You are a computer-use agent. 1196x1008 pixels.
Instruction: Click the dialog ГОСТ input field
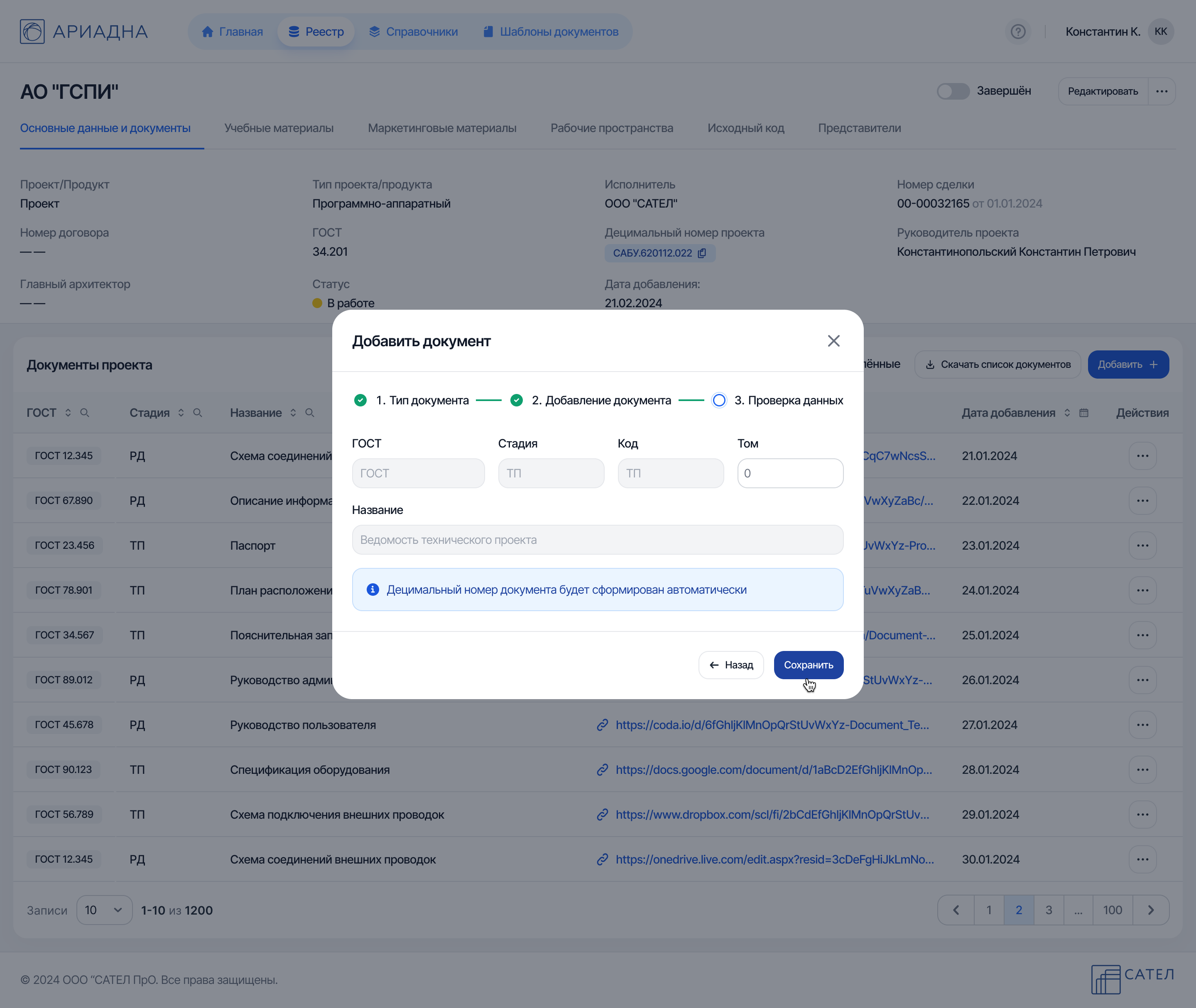(419, 473)
